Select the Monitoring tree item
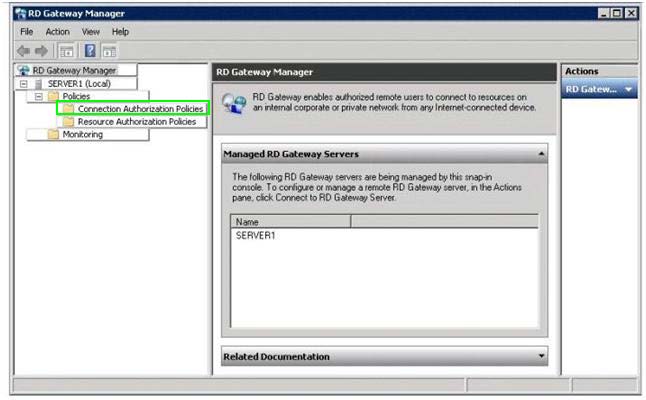646x400 pixels. click(x=83, y=134)
